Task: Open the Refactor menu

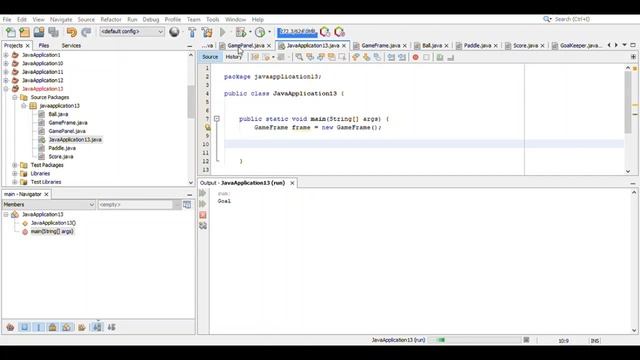Action: pos(111,19)
